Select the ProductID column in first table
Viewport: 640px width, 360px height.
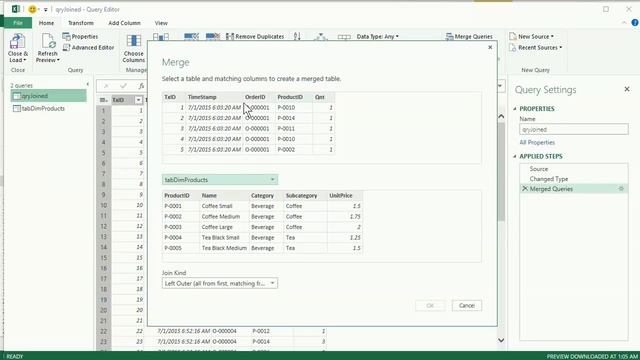pos(293,97)
